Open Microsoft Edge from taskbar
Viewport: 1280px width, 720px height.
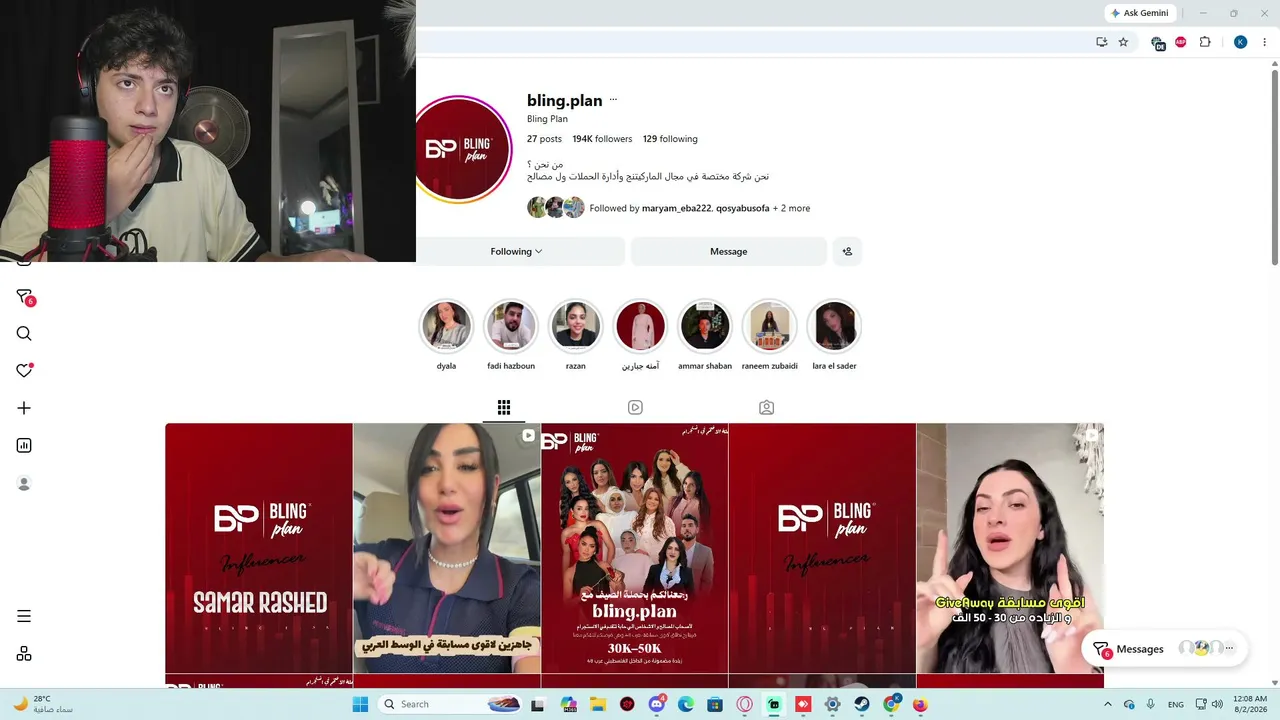(686, 704)
